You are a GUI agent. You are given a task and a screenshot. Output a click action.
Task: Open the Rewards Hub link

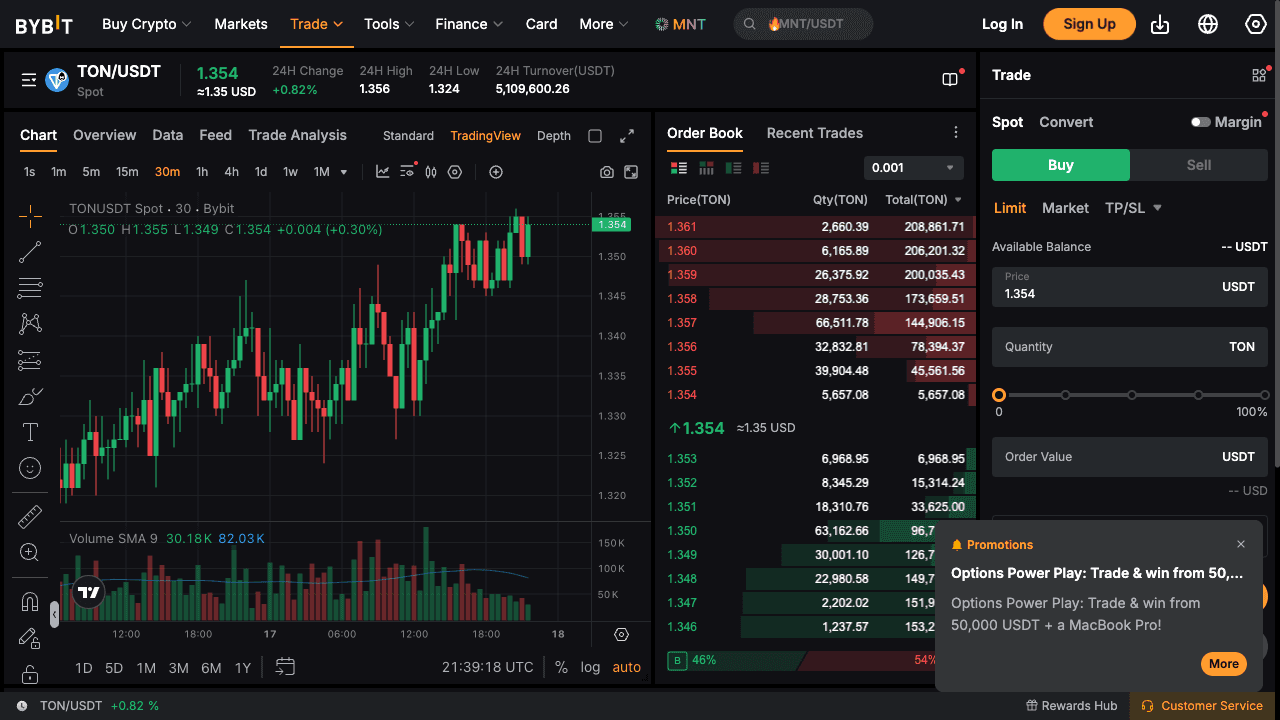(1071, 706)
